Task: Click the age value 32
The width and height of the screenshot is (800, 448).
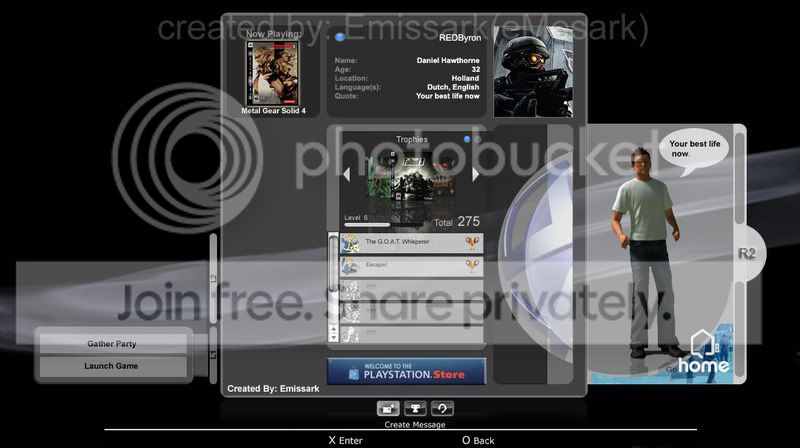Action: tap(476, 69)
